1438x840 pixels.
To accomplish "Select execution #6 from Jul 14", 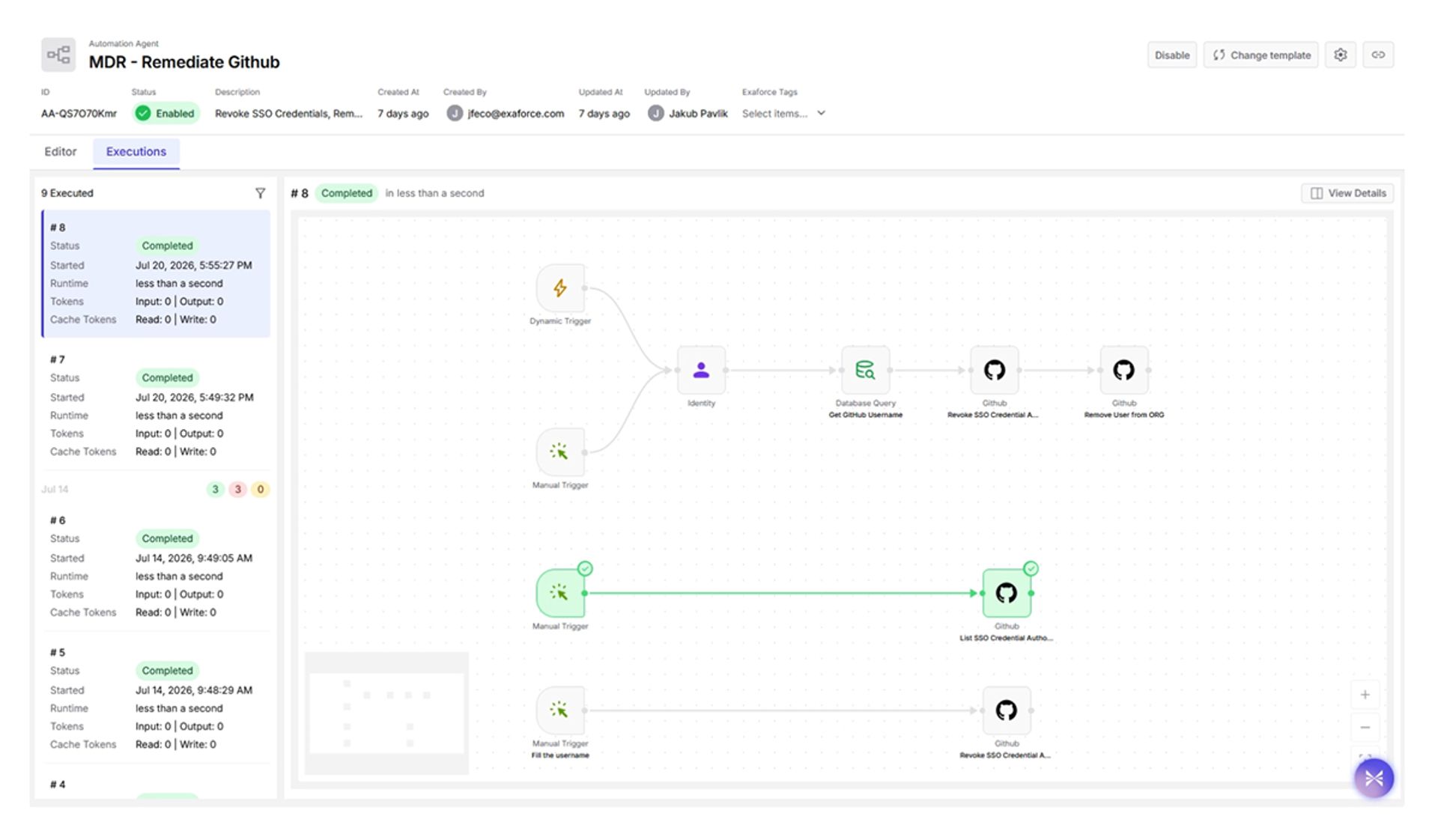I will click(x=156, y=566).
